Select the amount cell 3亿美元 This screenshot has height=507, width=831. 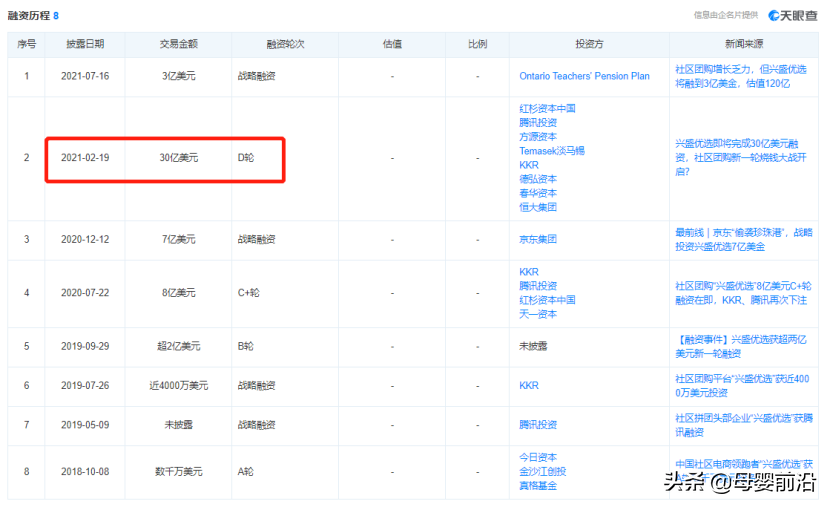(x=179, y=76)
